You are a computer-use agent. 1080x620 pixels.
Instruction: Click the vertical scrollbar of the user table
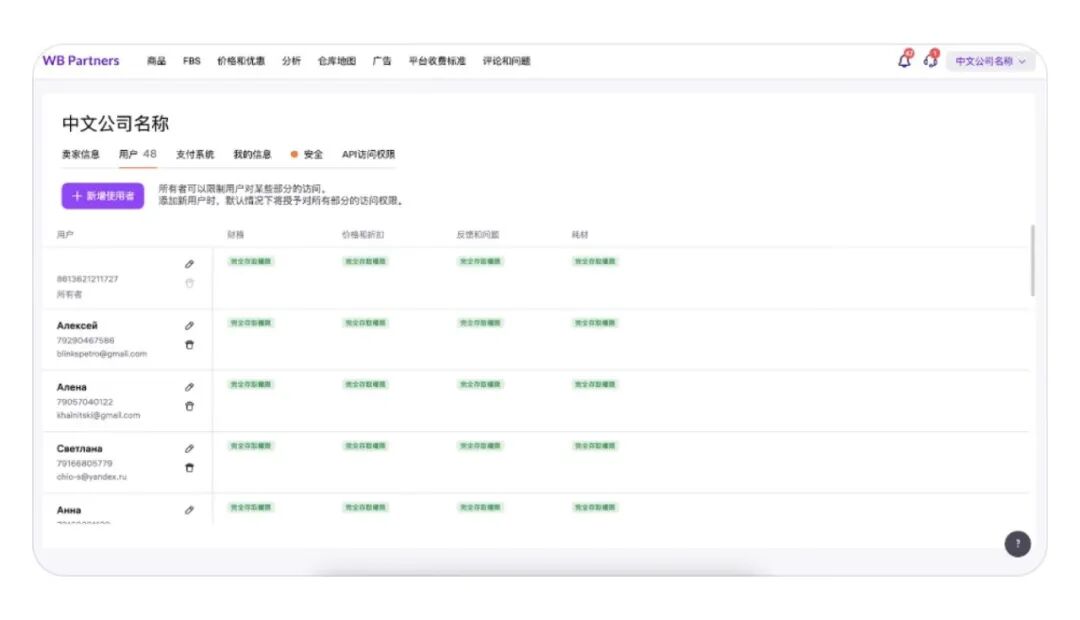click(1032, 260)
